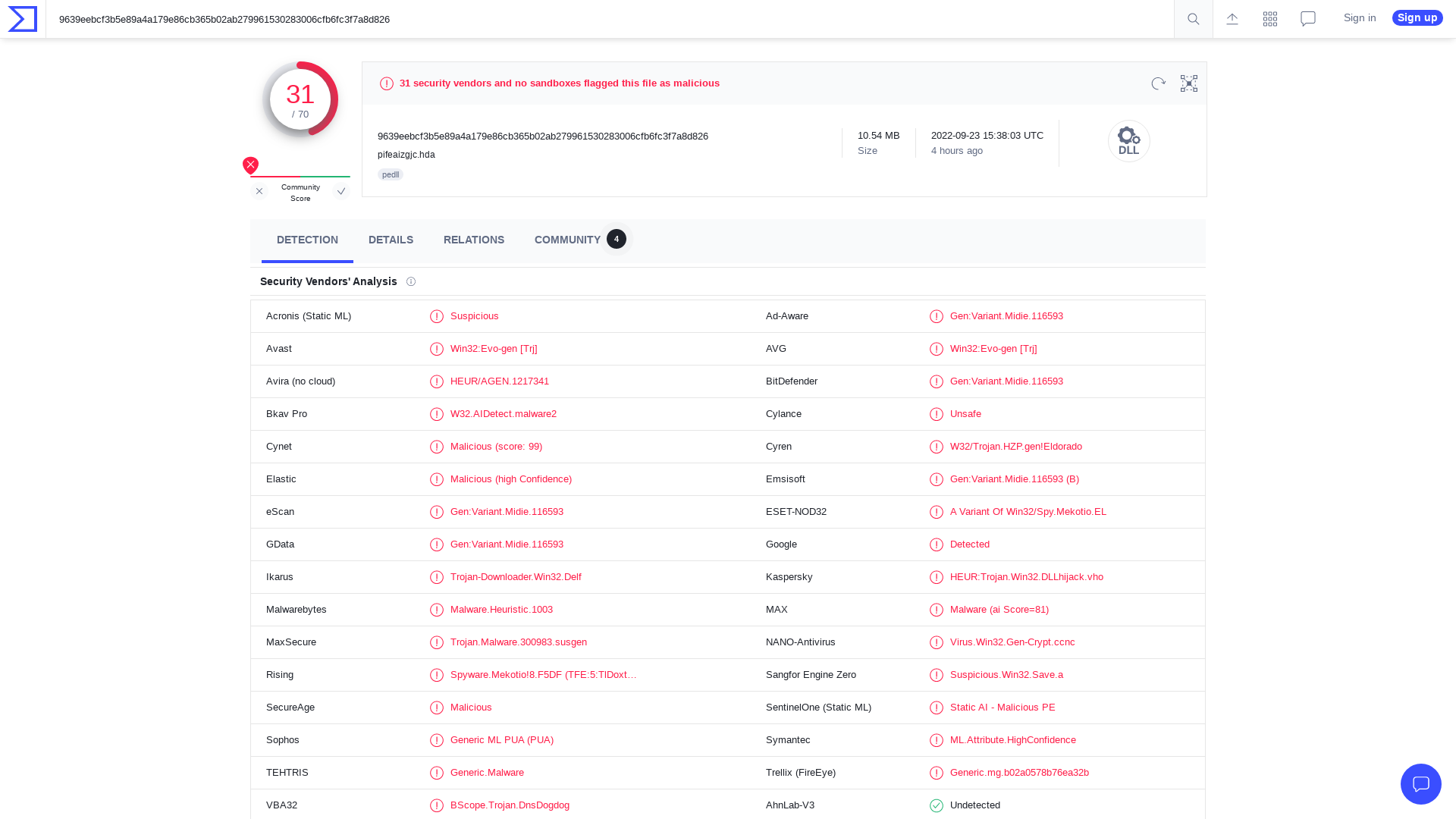
Task: Open the file upload icon
Action: pyautogui.click(x=1232, y=18)
